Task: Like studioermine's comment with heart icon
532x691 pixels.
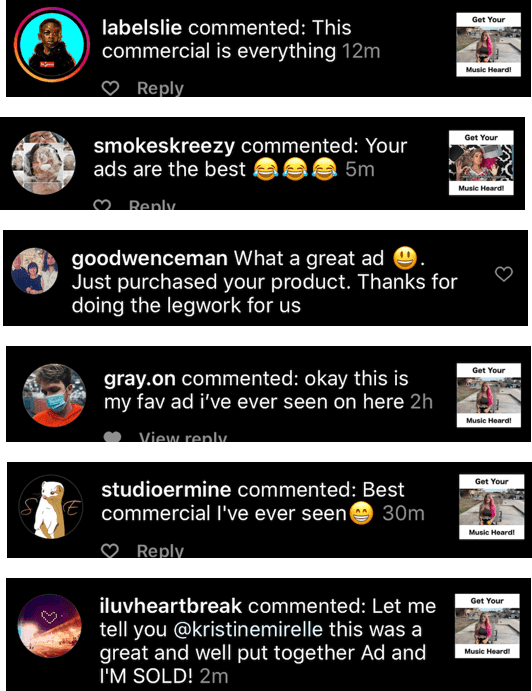Action: [x=110, y=550]
